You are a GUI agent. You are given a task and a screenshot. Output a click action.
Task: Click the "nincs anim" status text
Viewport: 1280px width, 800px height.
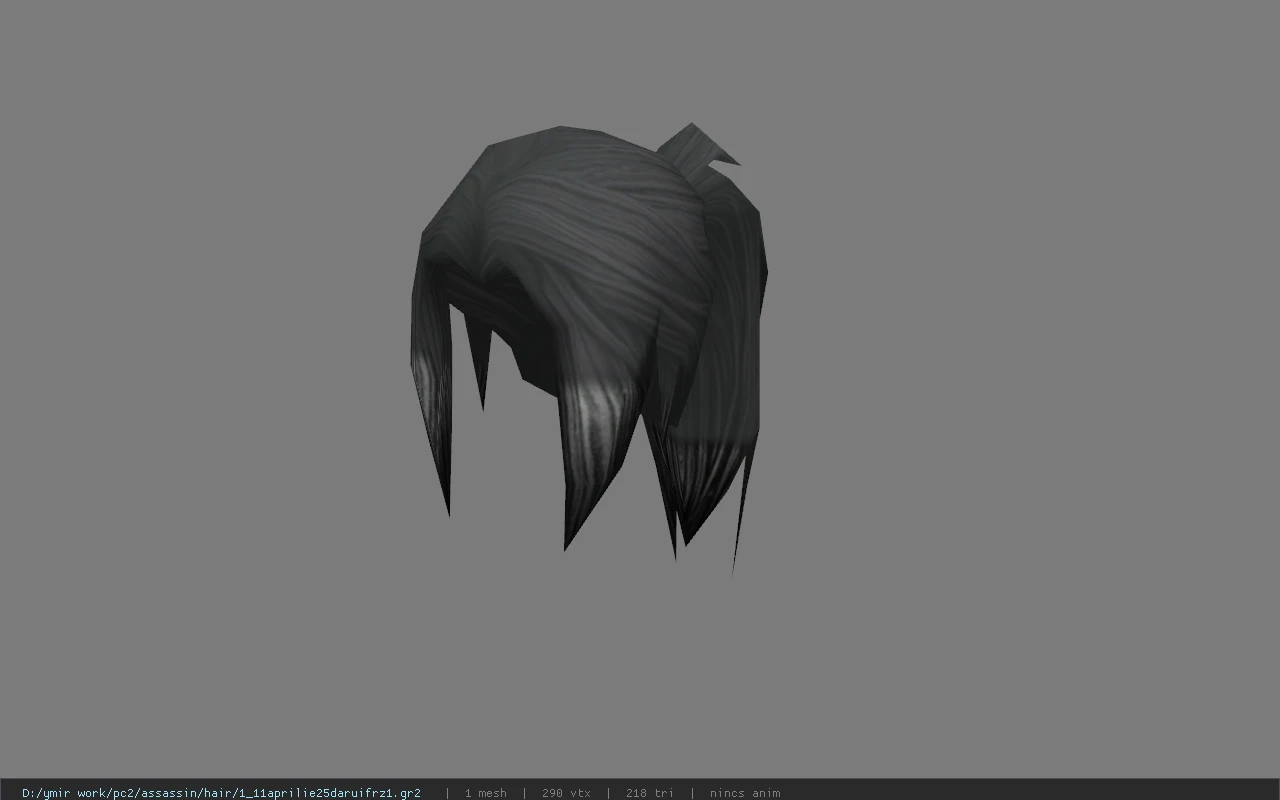pyautogui.click(x=744, y=793)
